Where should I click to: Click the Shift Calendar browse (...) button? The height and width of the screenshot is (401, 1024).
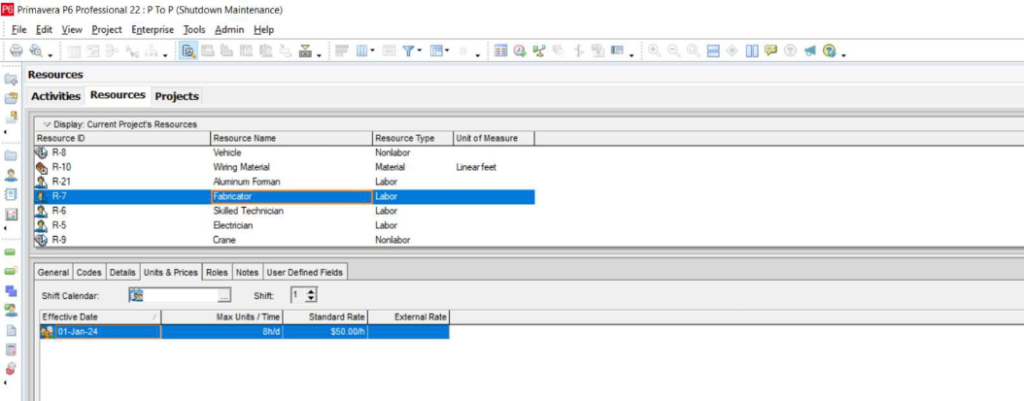coord(224,296)
